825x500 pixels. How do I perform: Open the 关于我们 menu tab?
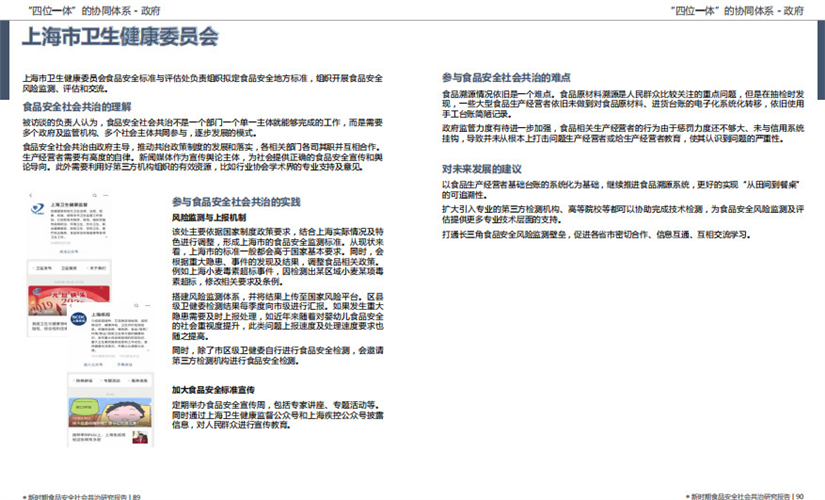point(97,268)
